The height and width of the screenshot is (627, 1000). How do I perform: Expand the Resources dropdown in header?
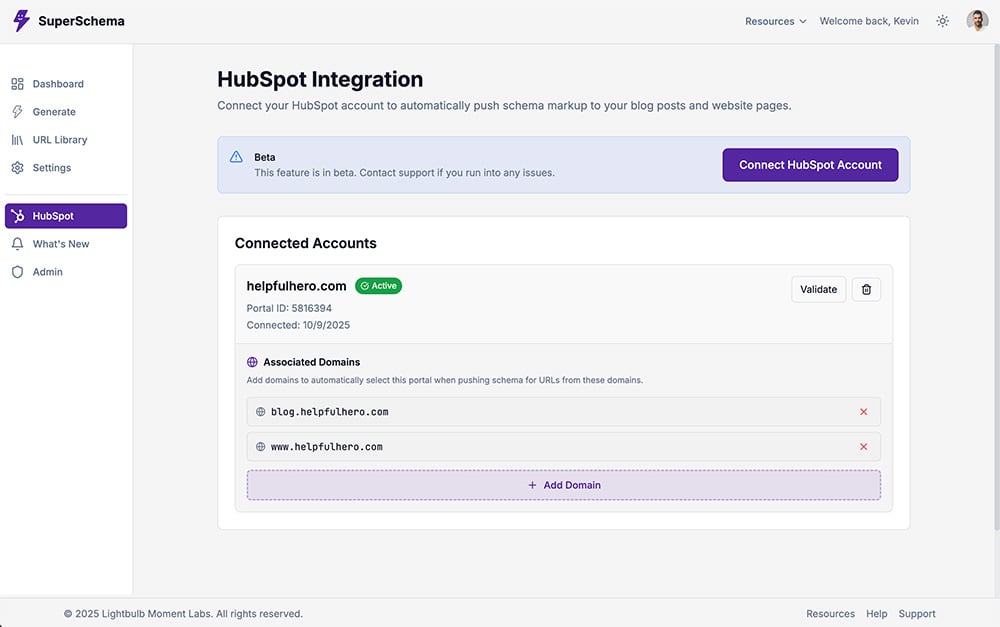tap(775, 21)
